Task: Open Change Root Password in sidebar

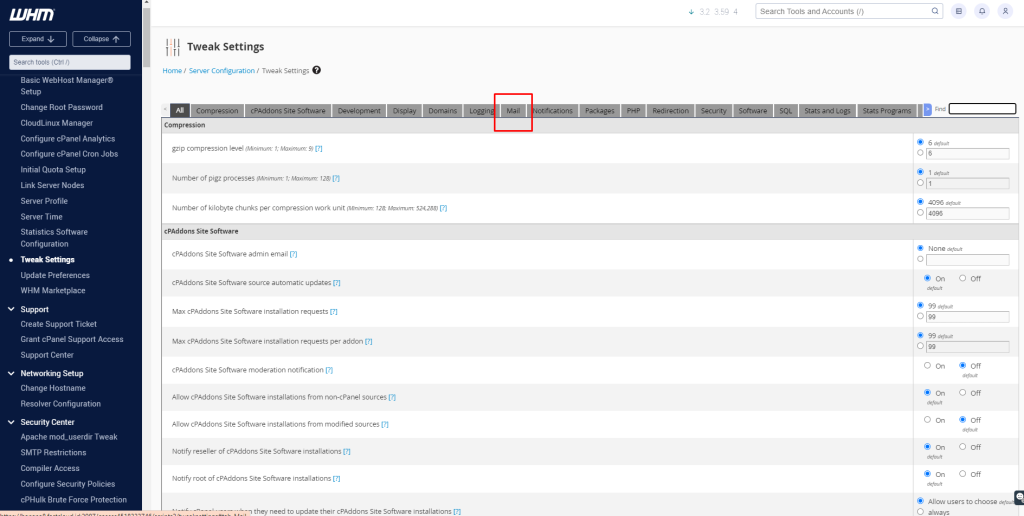Action: click(x=61, y=107)
